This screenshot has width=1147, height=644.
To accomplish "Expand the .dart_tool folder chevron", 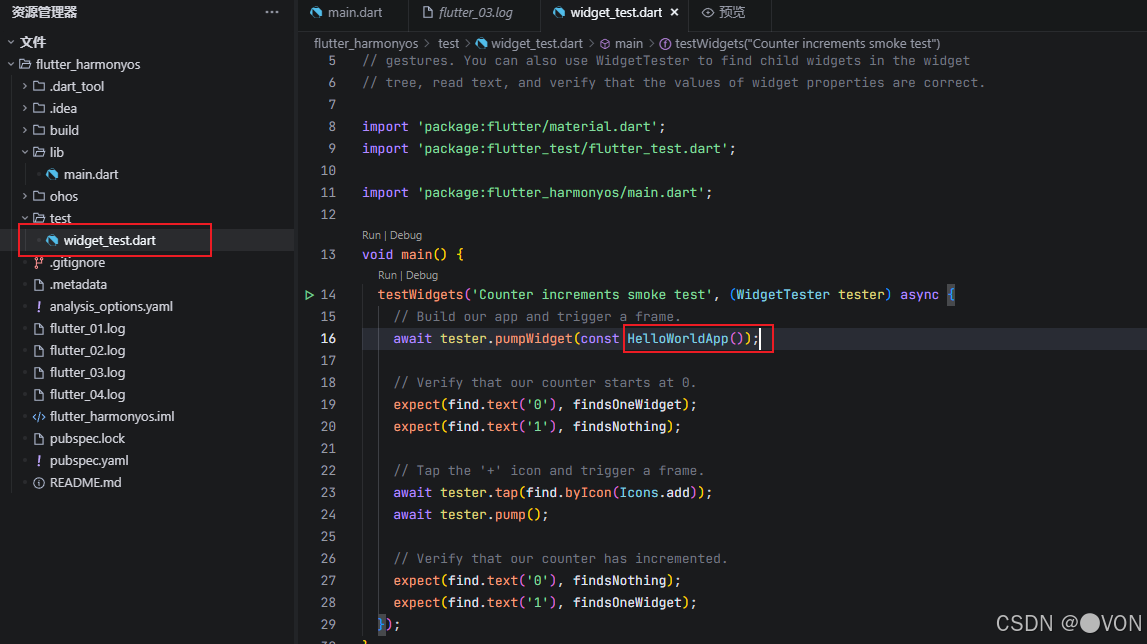I will click(25, 86).
